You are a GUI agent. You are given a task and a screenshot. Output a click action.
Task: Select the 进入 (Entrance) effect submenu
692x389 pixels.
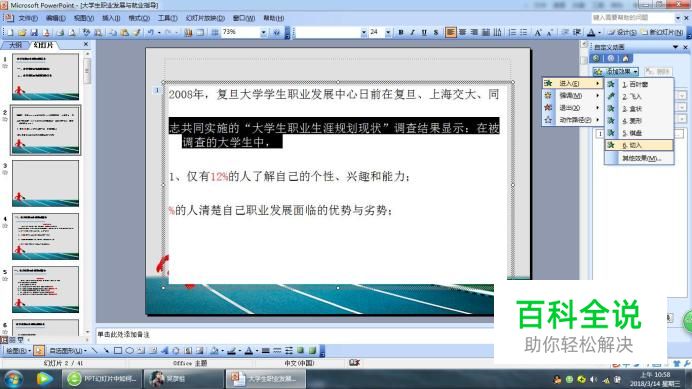pos(572,83)
